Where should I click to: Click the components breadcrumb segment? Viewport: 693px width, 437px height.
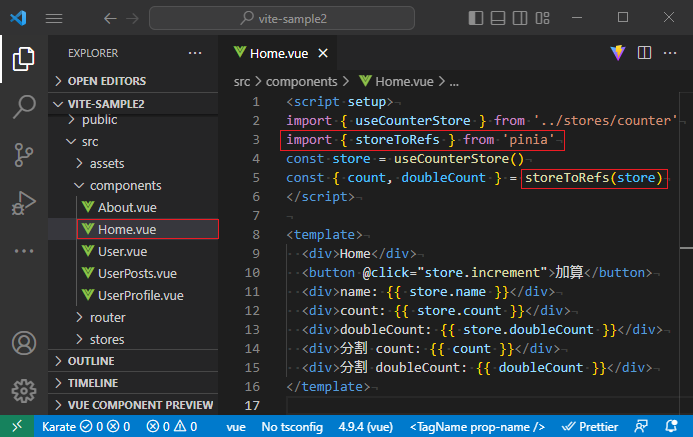[x=301, y=82]
